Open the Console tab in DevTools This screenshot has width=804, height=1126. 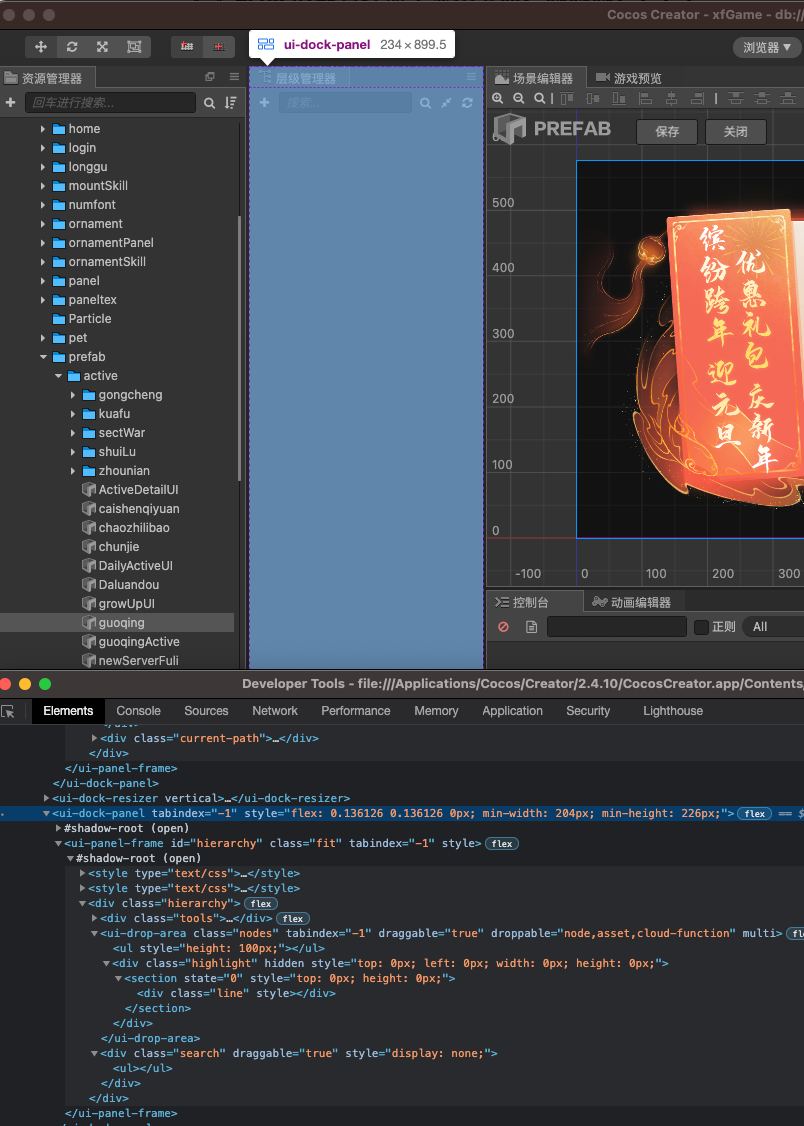[x=139, y=711]
